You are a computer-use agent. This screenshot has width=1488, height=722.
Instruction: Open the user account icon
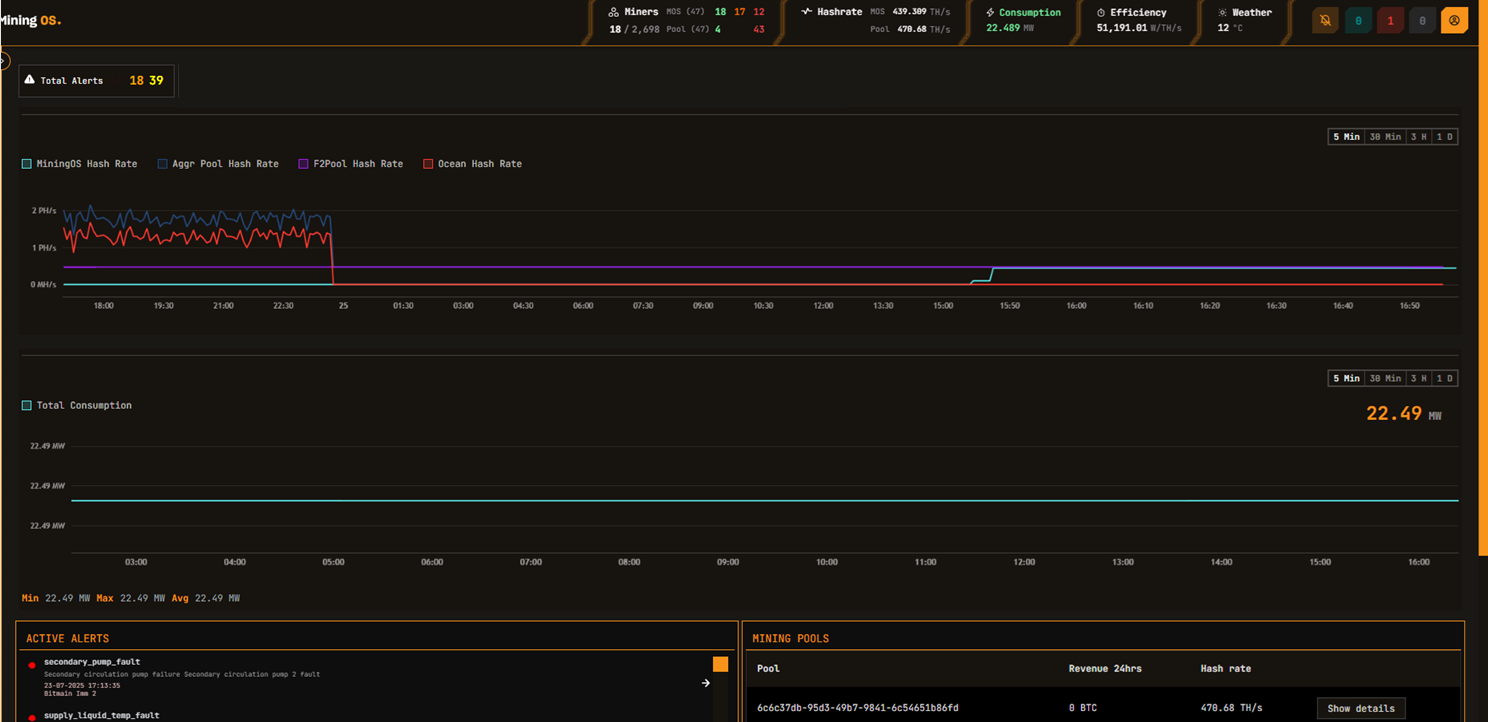[1454, 20]
